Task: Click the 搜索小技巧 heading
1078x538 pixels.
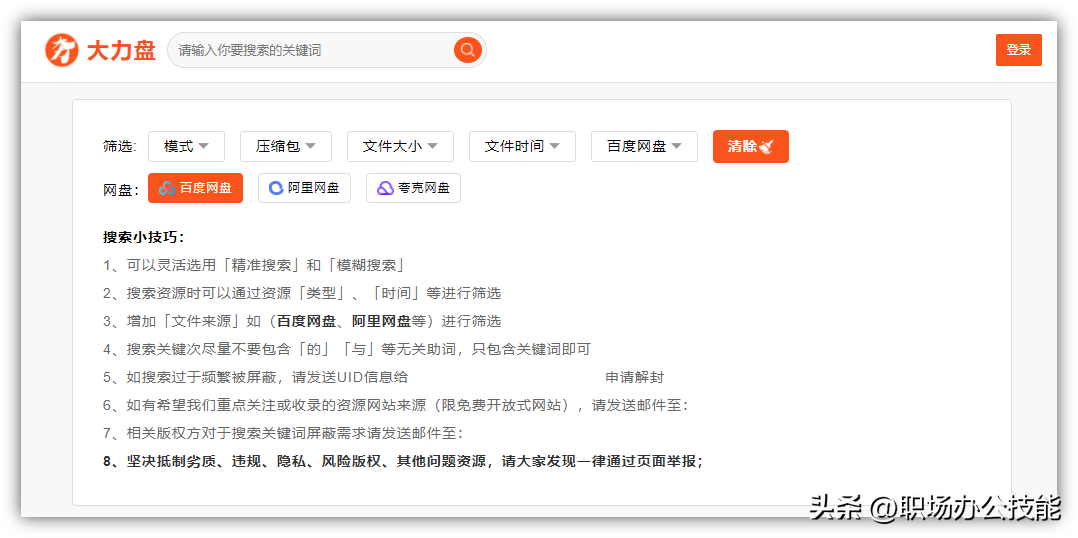Action: click(x=144, y=238)
